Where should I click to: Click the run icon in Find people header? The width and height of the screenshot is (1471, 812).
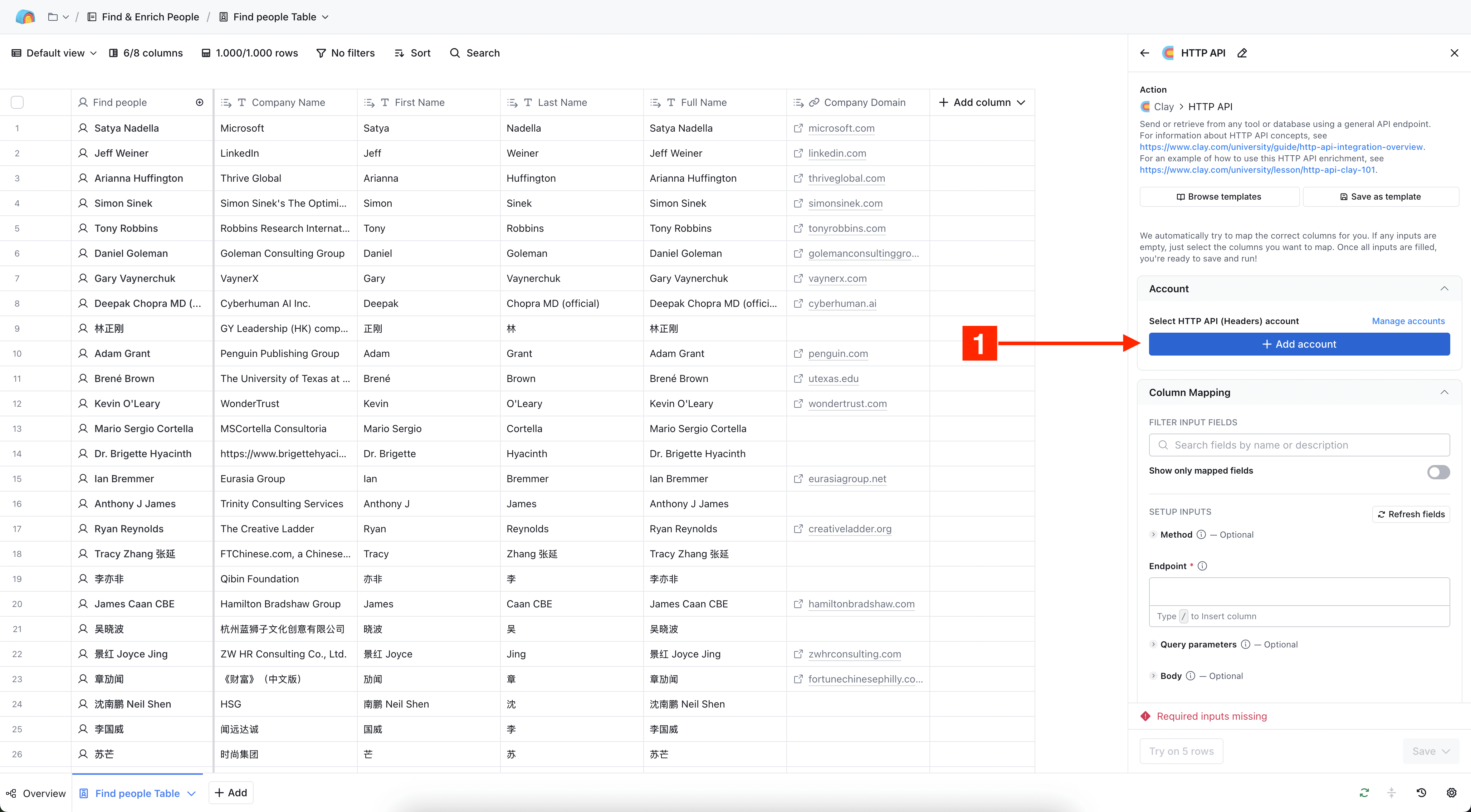point(200,102)
